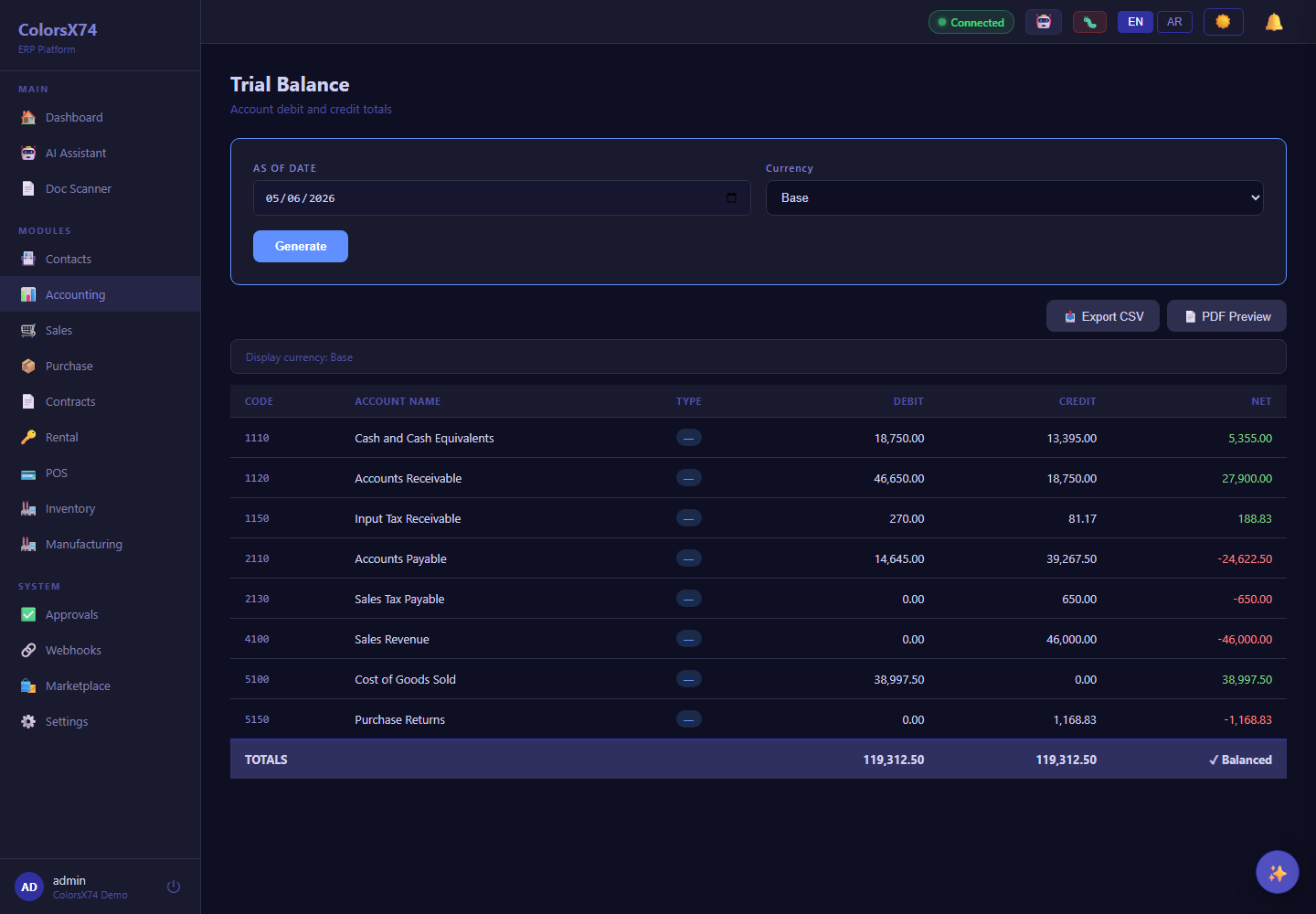Select Accounts Receivable row name
The height and width of the screenshot is (914, 1316).
coord(409,478)
